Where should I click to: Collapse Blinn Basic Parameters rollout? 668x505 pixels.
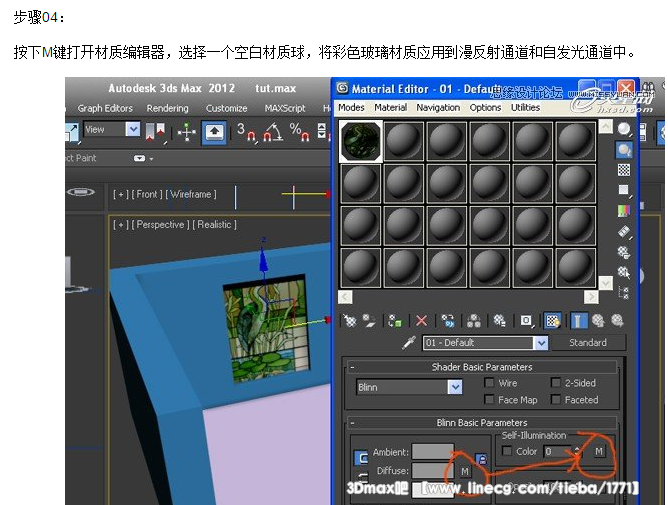pos(352,423)
